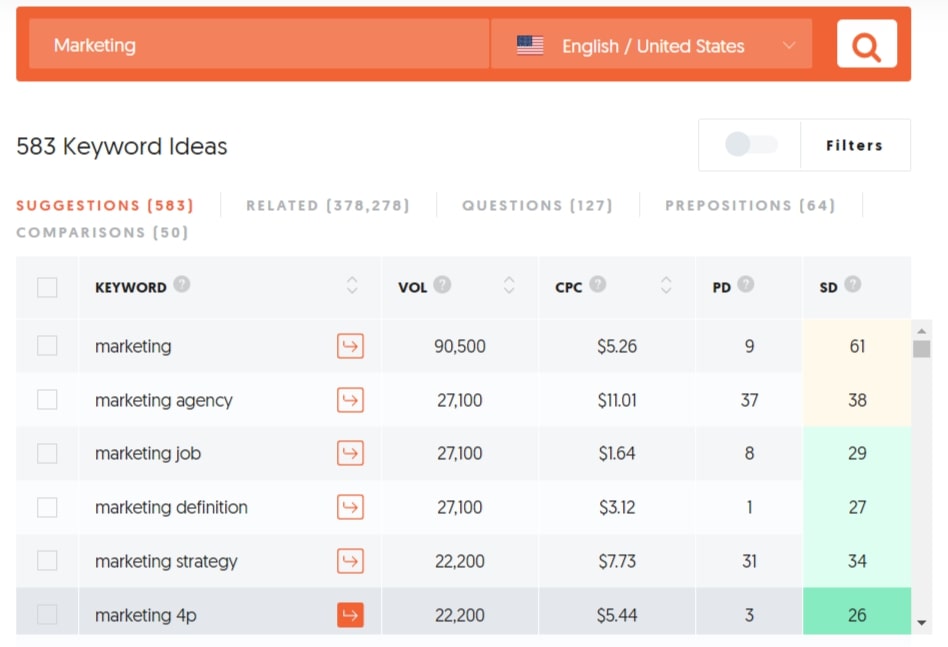Click help icon next to CPC header
The height and width of the screenshot is (647, 948).
point(597,284)
